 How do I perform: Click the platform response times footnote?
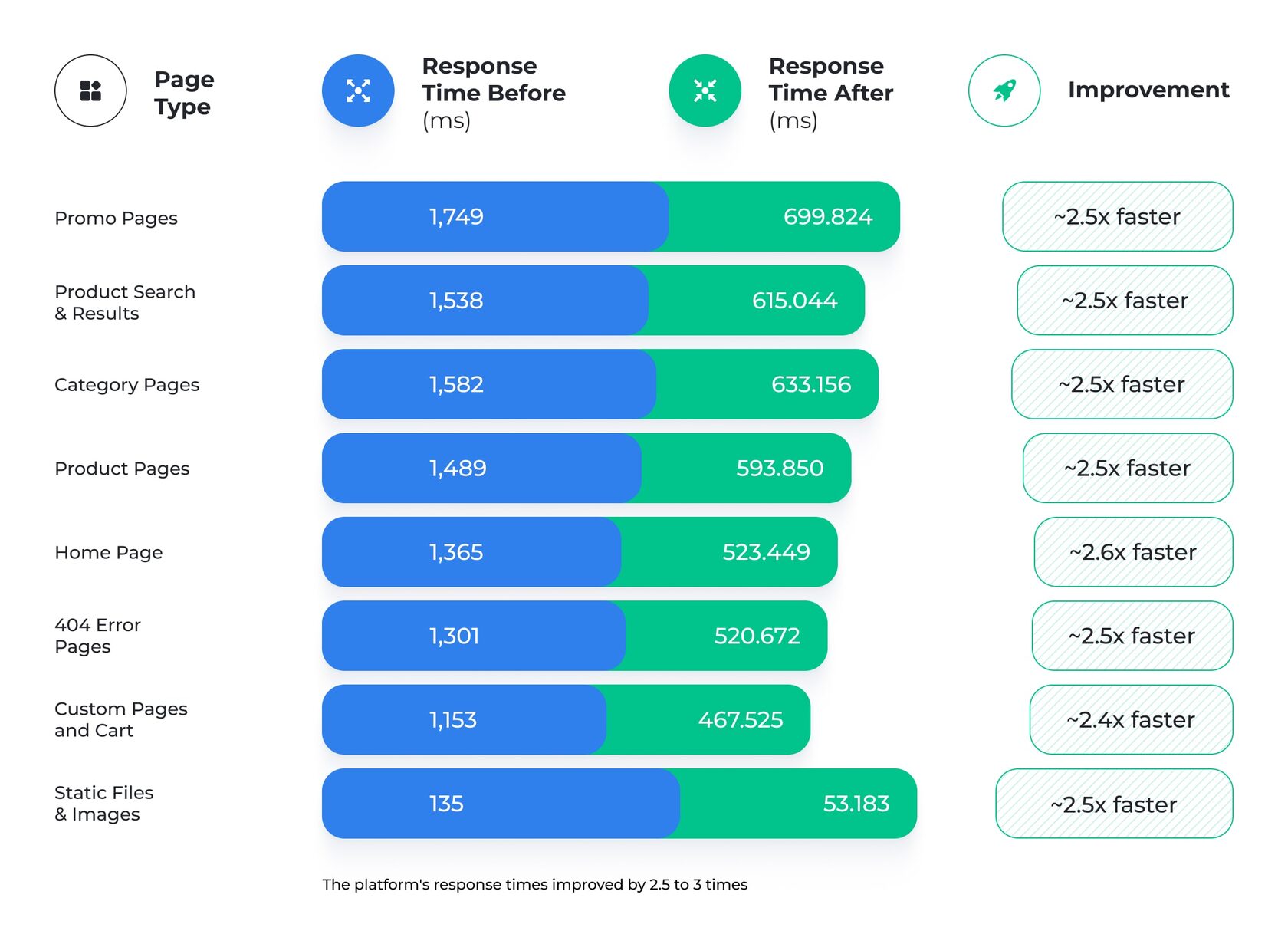click(534, 884)
